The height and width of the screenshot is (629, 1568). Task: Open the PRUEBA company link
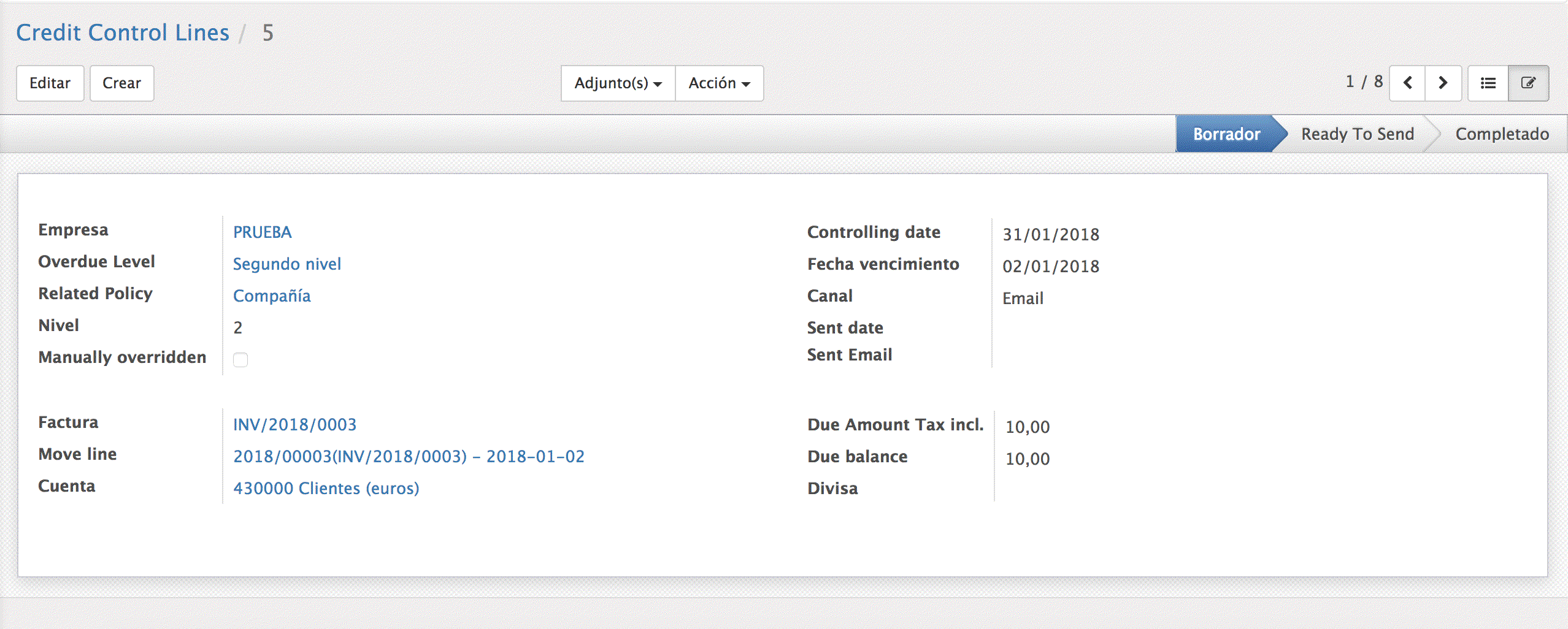[x=262, y=232]
